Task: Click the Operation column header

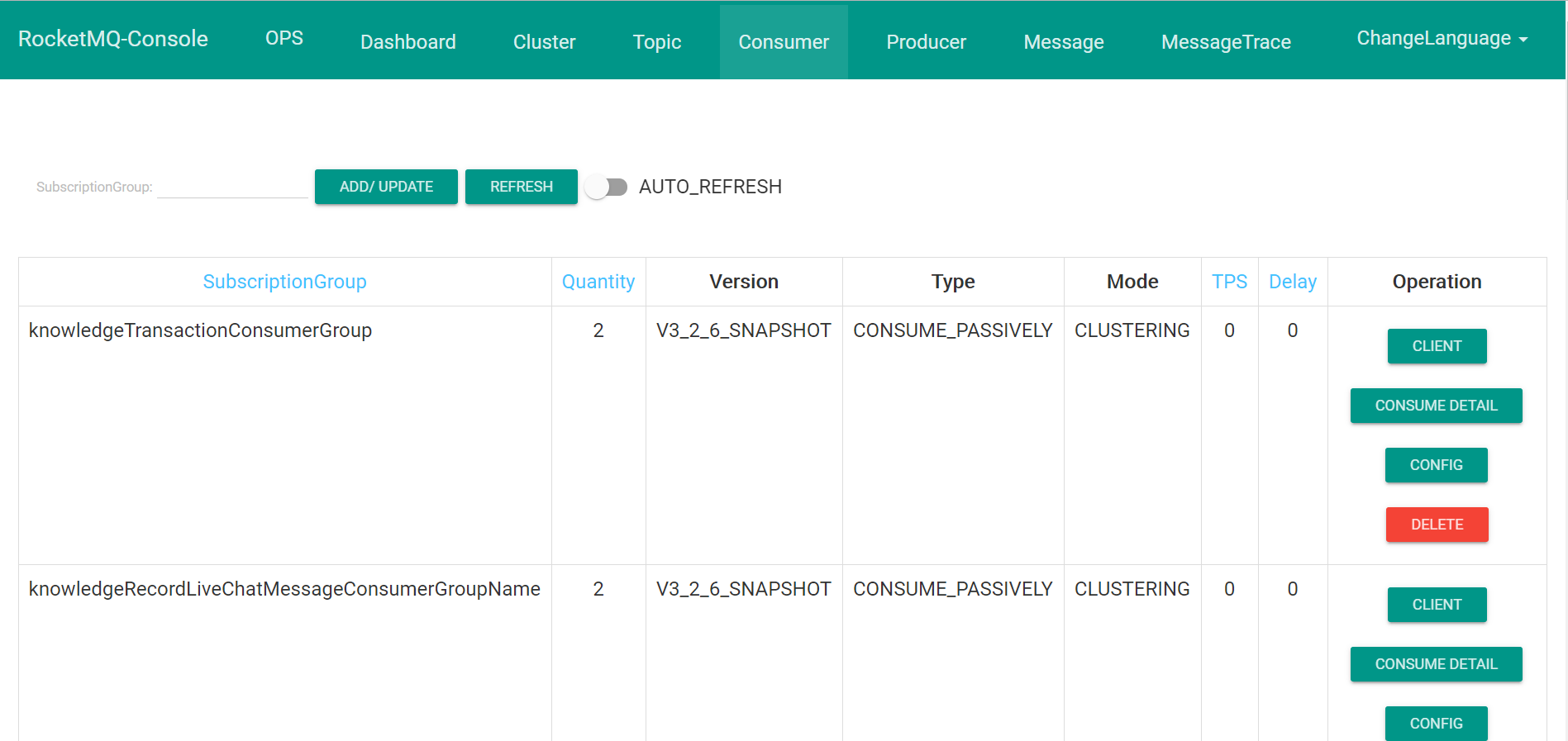Action: tap(1437, 282)
